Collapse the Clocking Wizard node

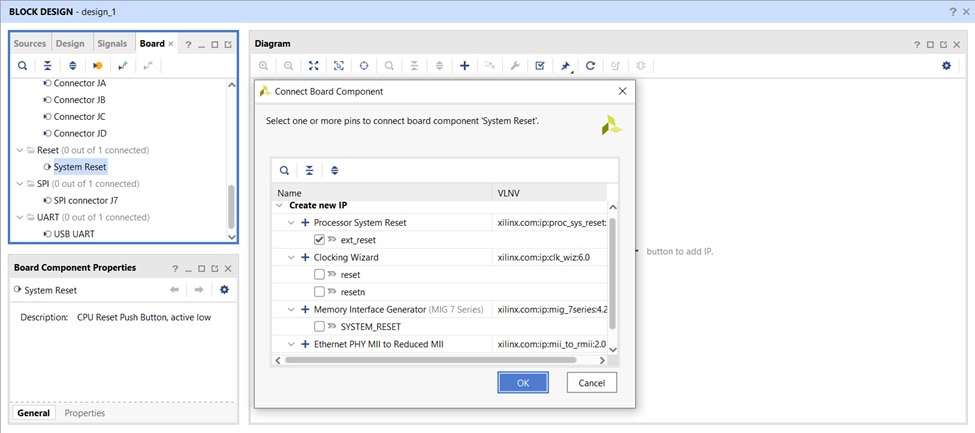[x=292, y=258]
